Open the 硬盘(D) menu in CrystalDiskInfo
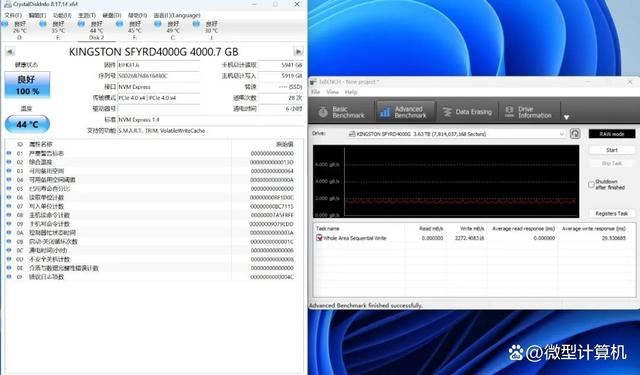This screenshot has width=640, height=375. pyautogui.click(x=111, y=15)
